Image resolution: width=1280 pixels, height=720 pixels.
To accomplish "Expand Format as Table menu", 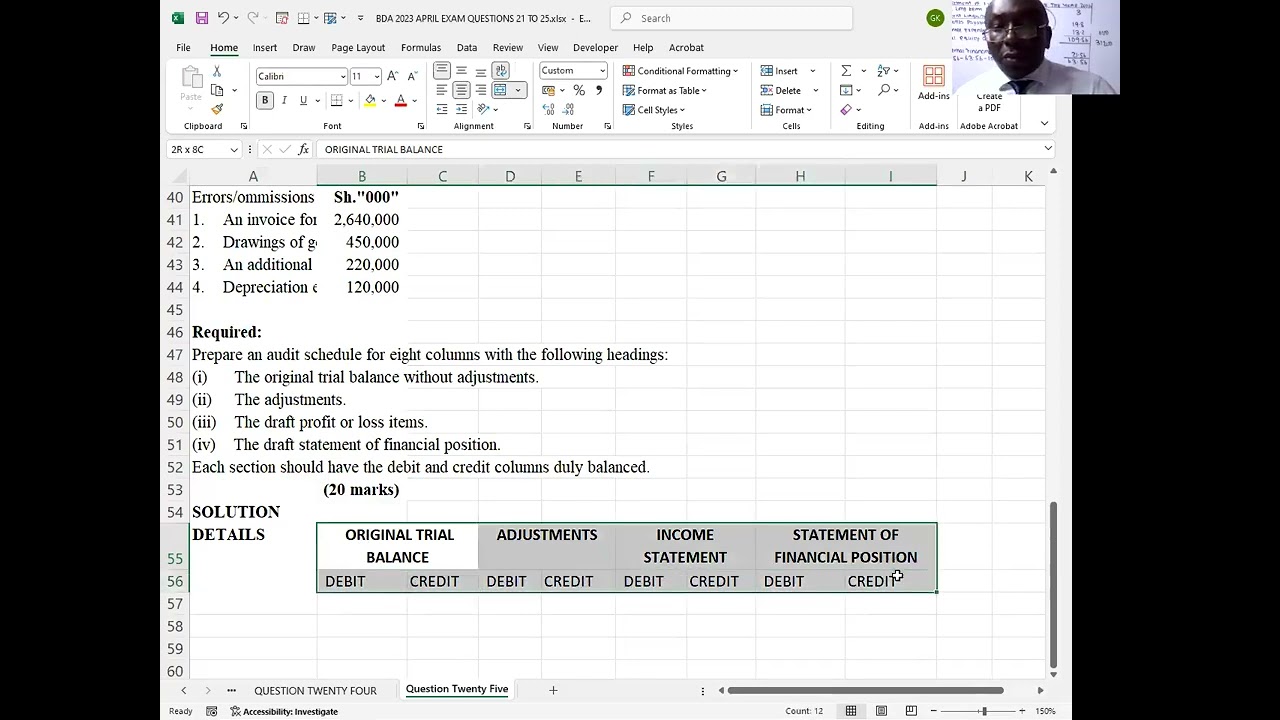I will click(x=665, y=90).
